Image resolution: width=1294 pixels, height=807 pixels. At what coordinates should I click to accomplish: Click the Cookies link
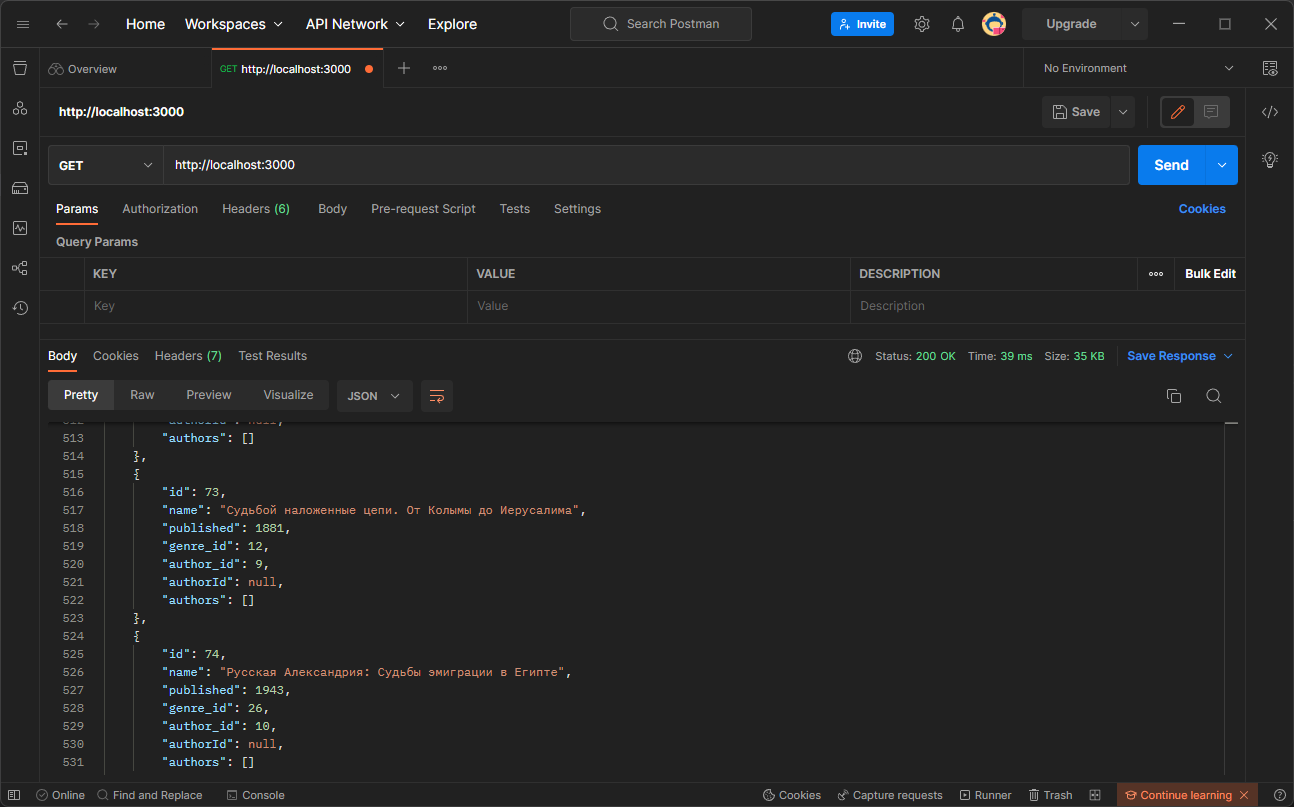1201,209
